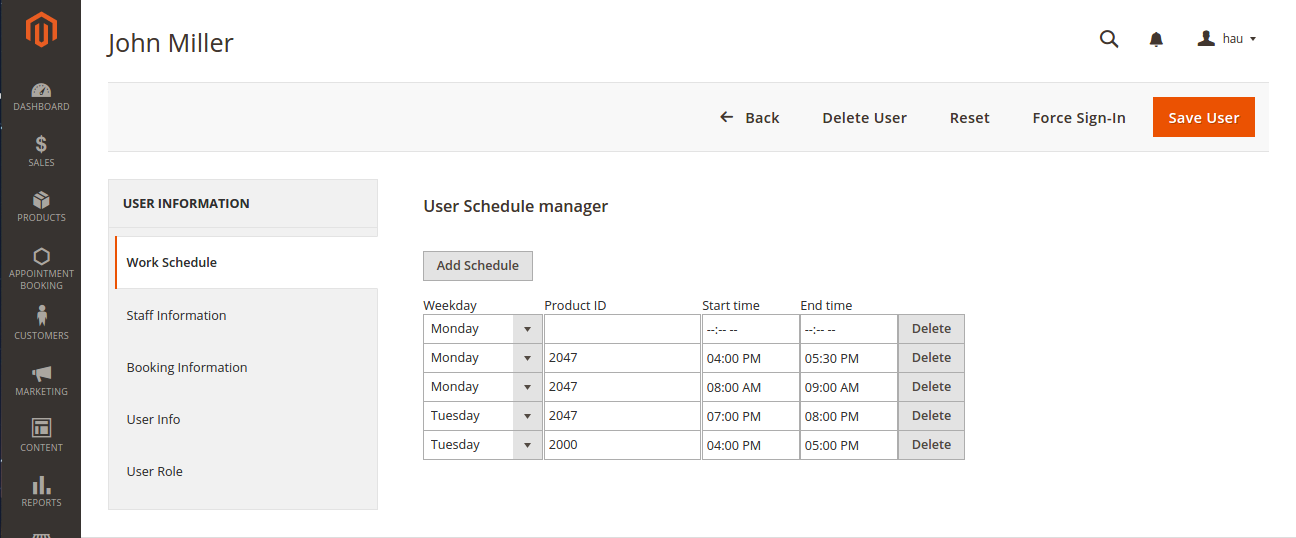Viewport: 1296px width, 538px height.
Task: Click the Add Schedule button
Action: [x=477, y=266]
